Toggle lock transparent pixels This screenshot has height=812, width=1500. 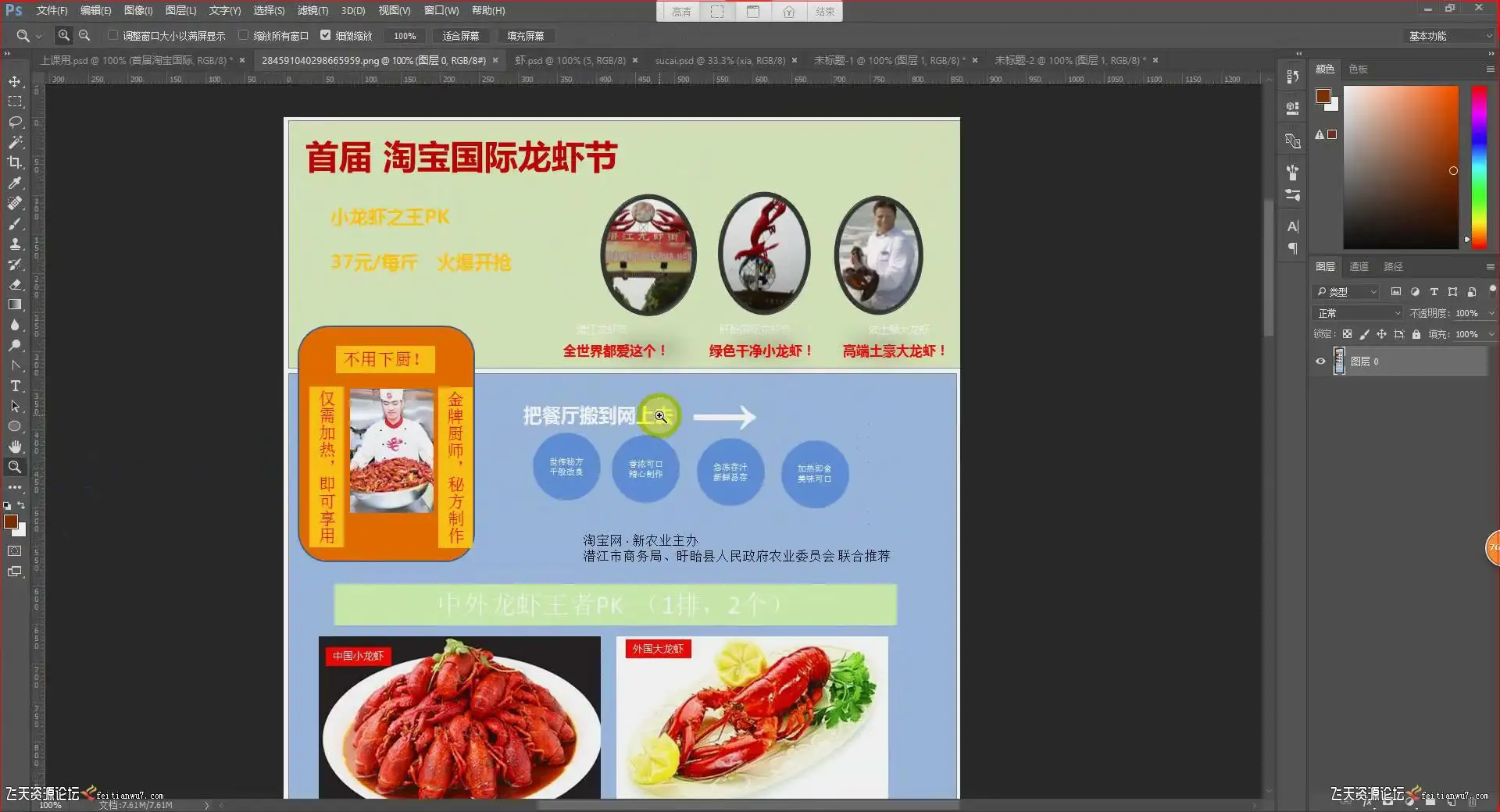pyautogui.click(x=1347, y=334)
